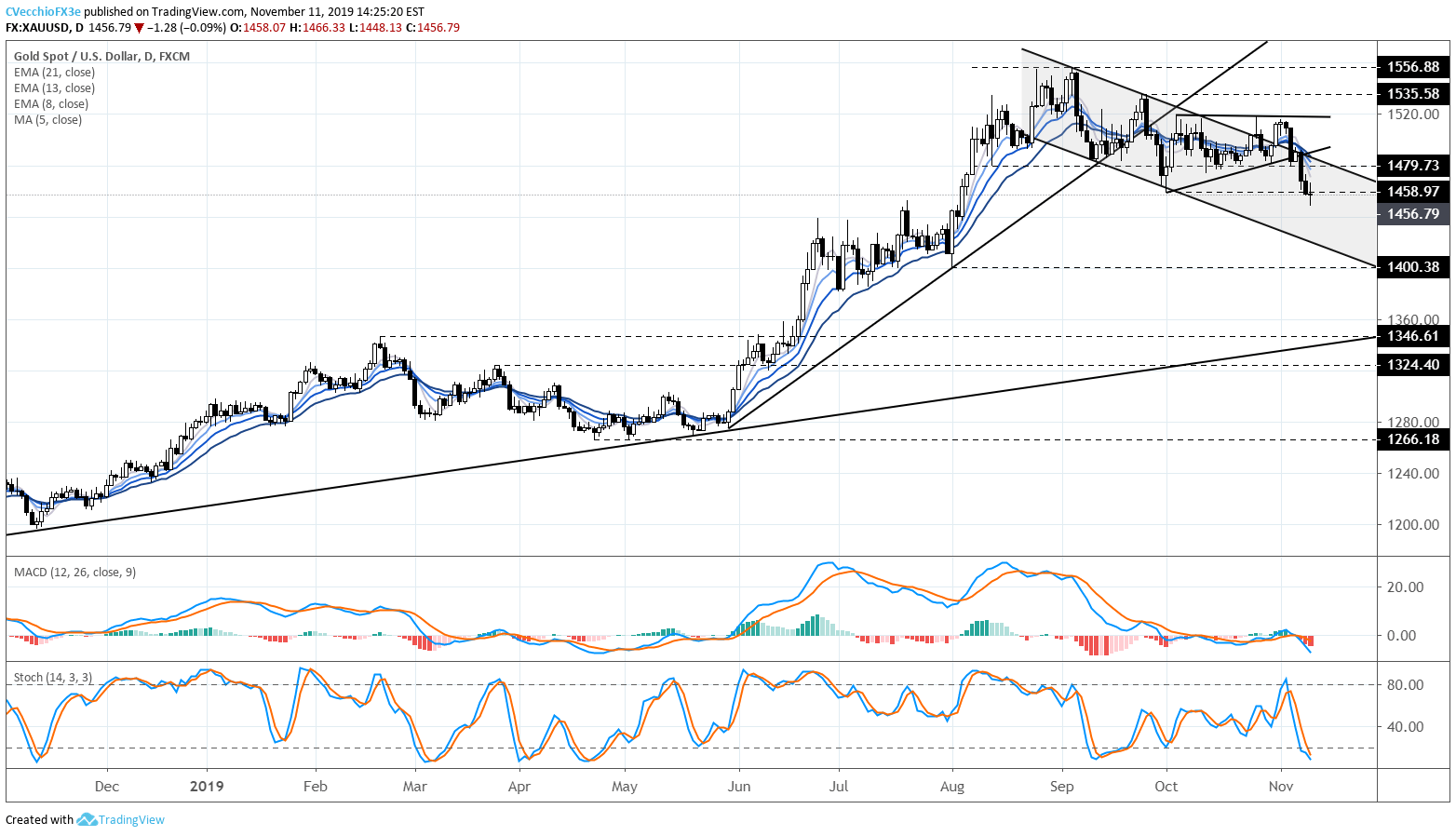Click the Sep label on time axis
Screen dimensions: 1456x836
[1062, 787]
